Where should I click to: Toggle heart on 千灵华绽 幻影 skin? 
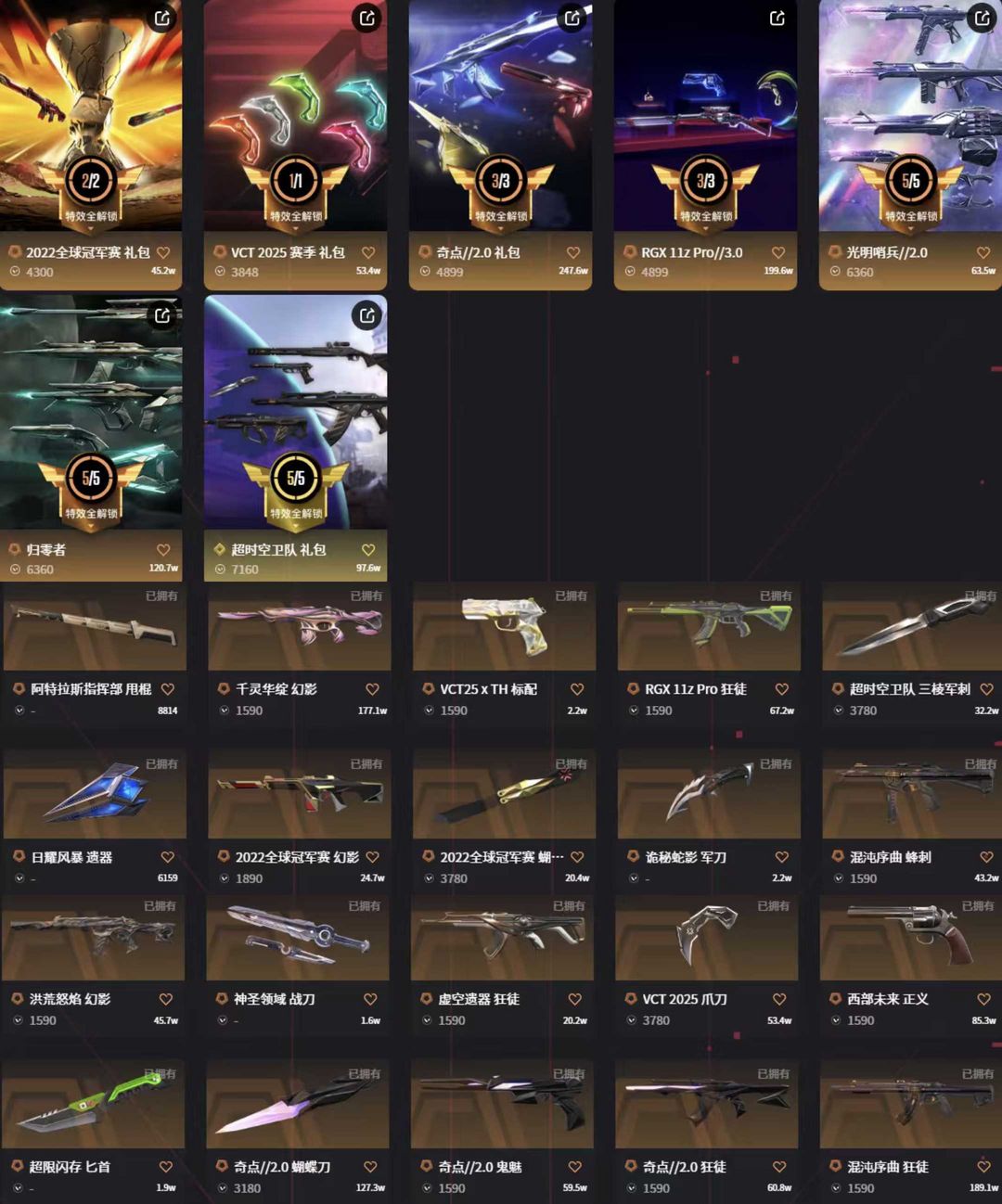(x=372, y=689)
